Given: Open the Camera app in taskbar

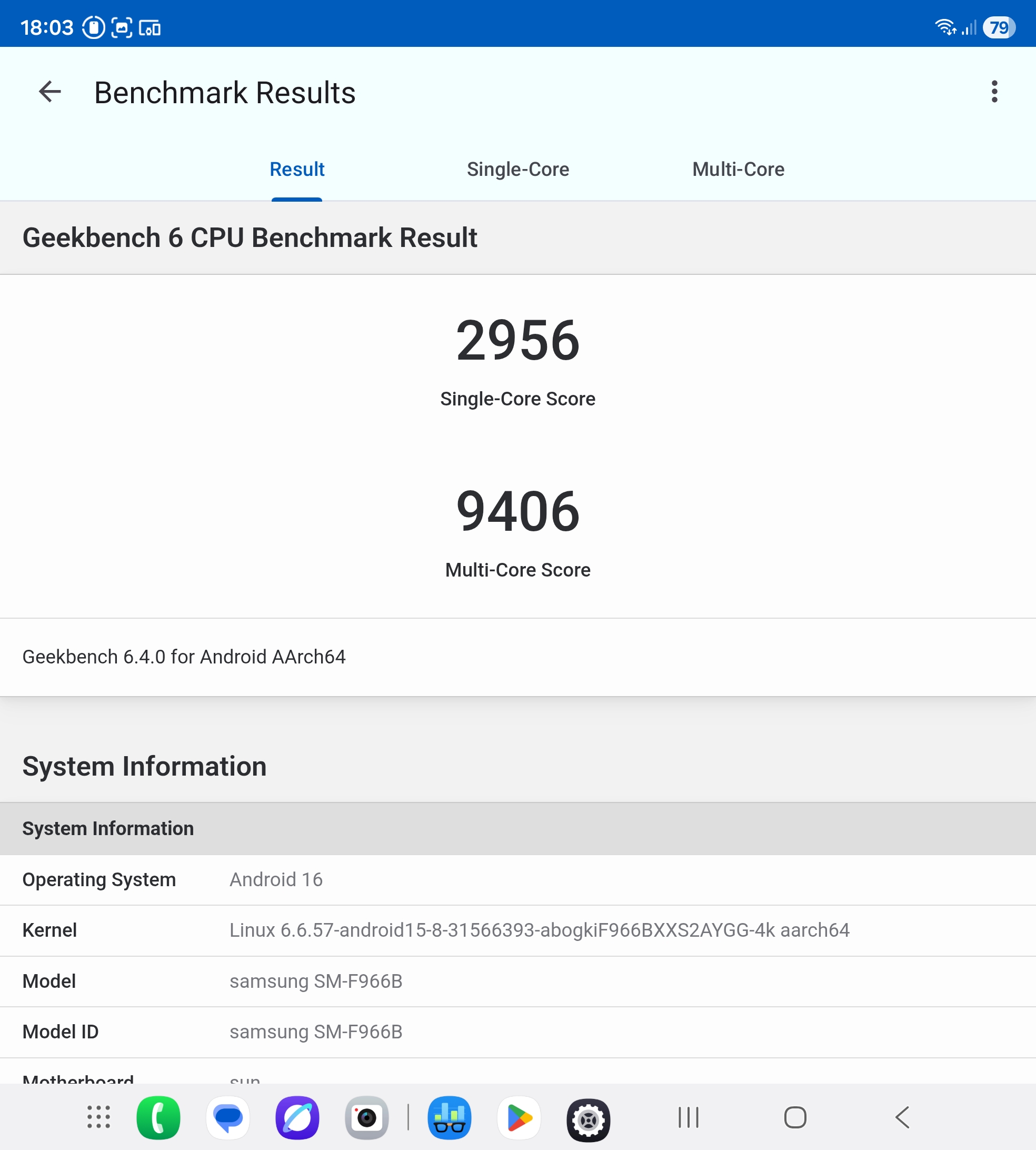Looking at the screenshot, I should click(x=366, y=1117).
